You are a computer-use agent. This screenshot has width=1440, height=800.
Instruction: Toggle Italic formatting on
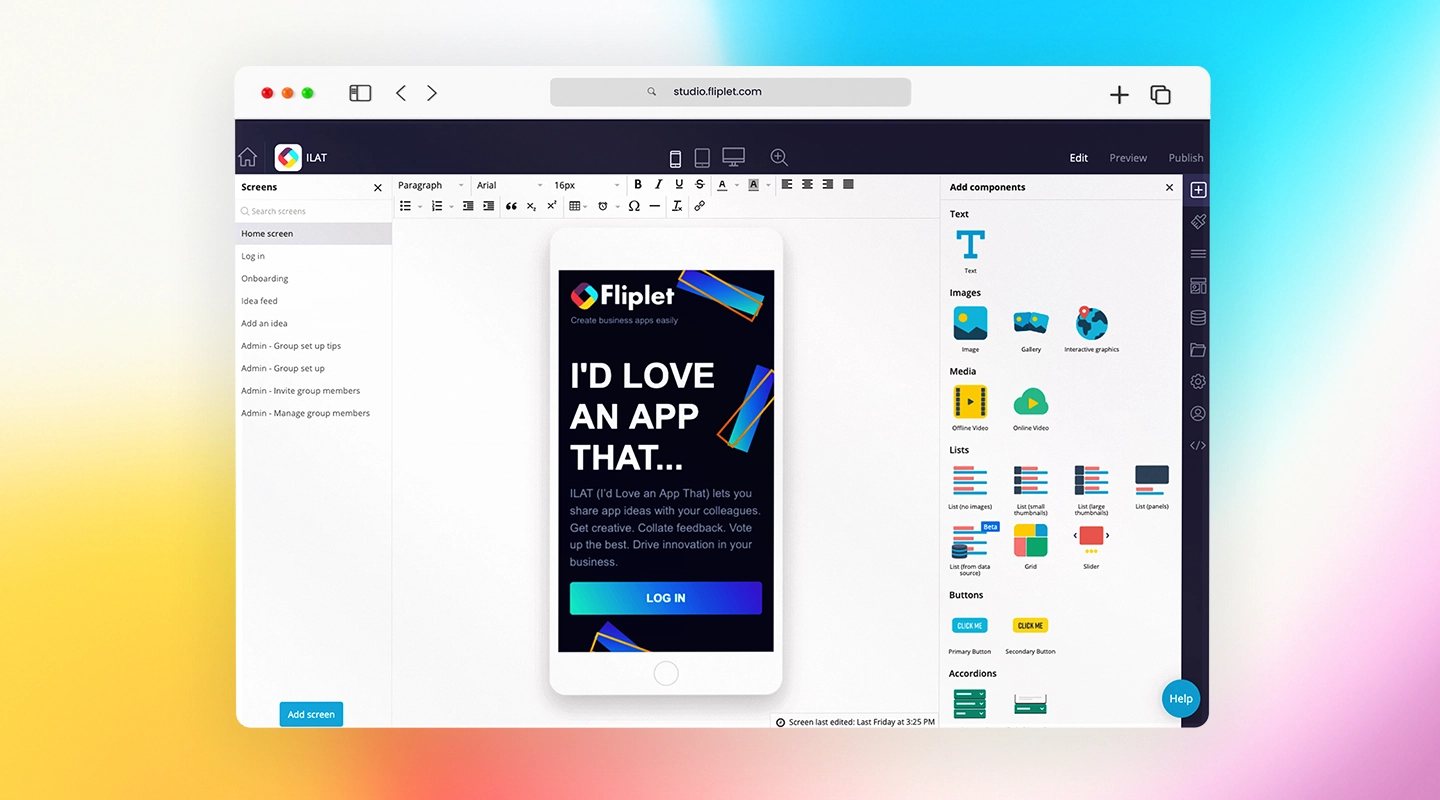pos(658,184)
